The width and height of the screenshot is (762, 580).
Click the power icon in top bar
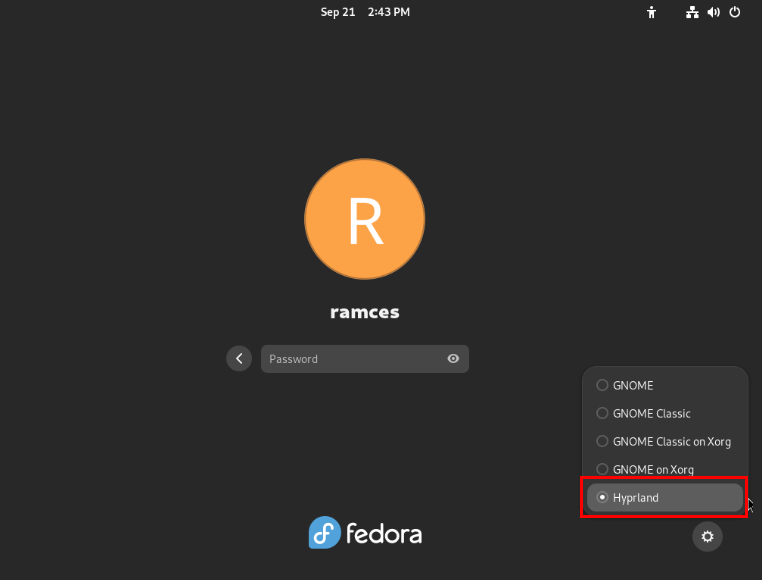pos(735,12)
